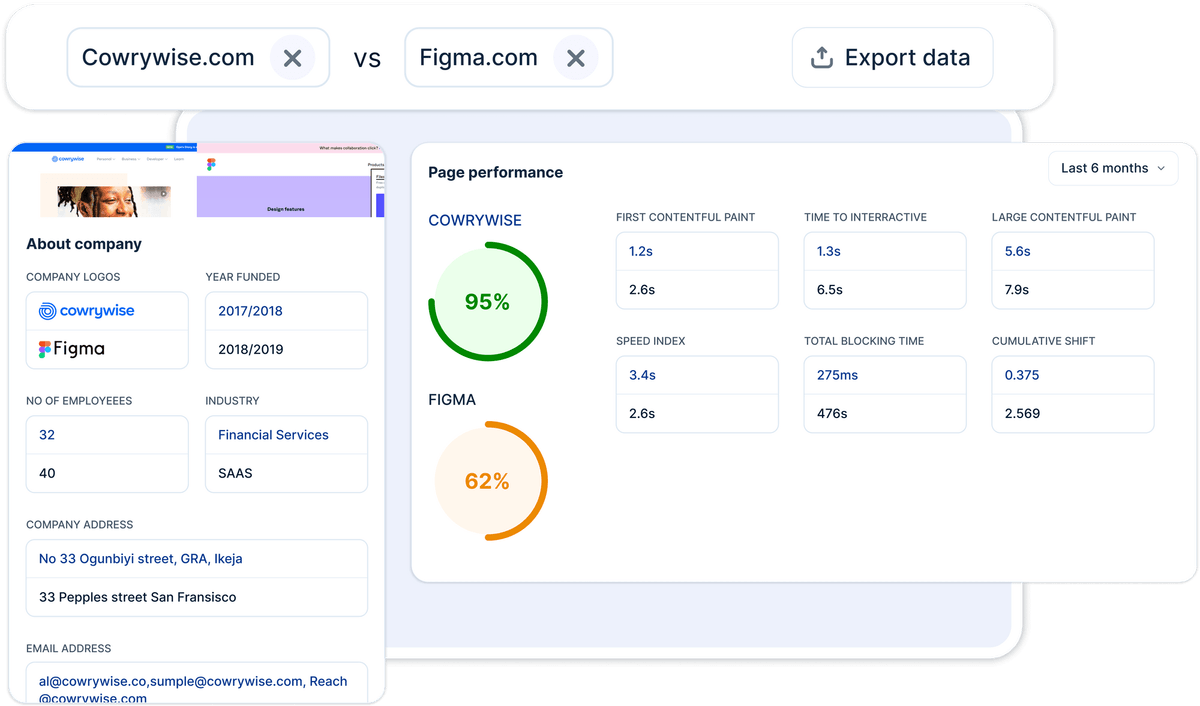Screen dimensions: 1200x706
Task: Click the 2.6s First Contentful Paint field
Action: point(697,290)
